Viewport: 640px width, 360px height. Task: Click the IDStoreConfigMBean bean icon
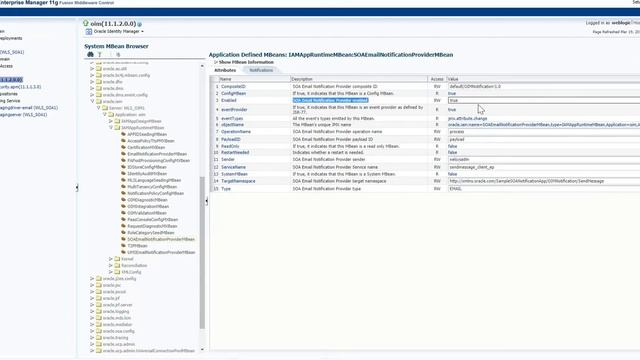(123, 167)
